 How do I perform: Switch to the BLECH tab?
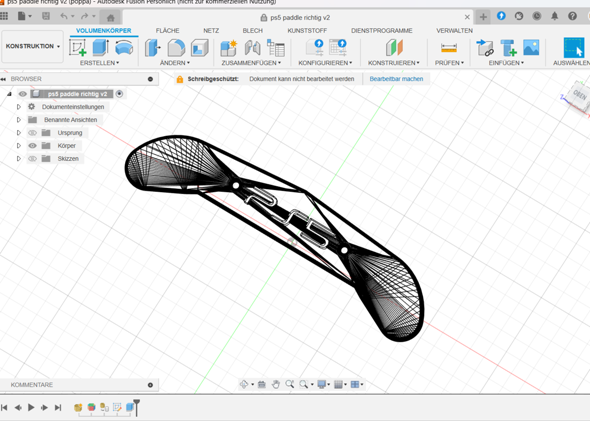[x=252, y=30]
